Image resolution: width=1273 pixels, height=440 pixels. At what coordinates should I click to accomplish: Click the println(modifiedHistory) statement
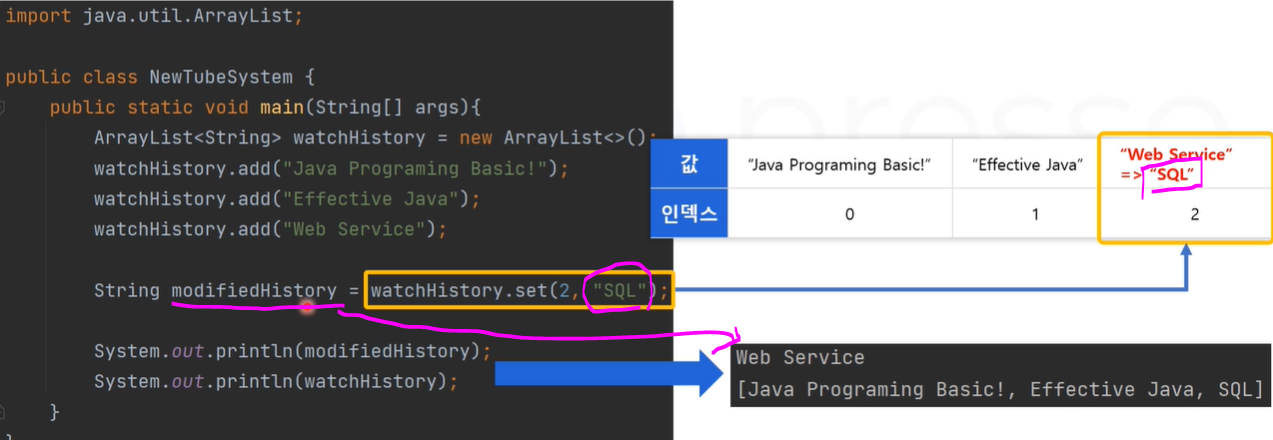click(x=293, y=352)
